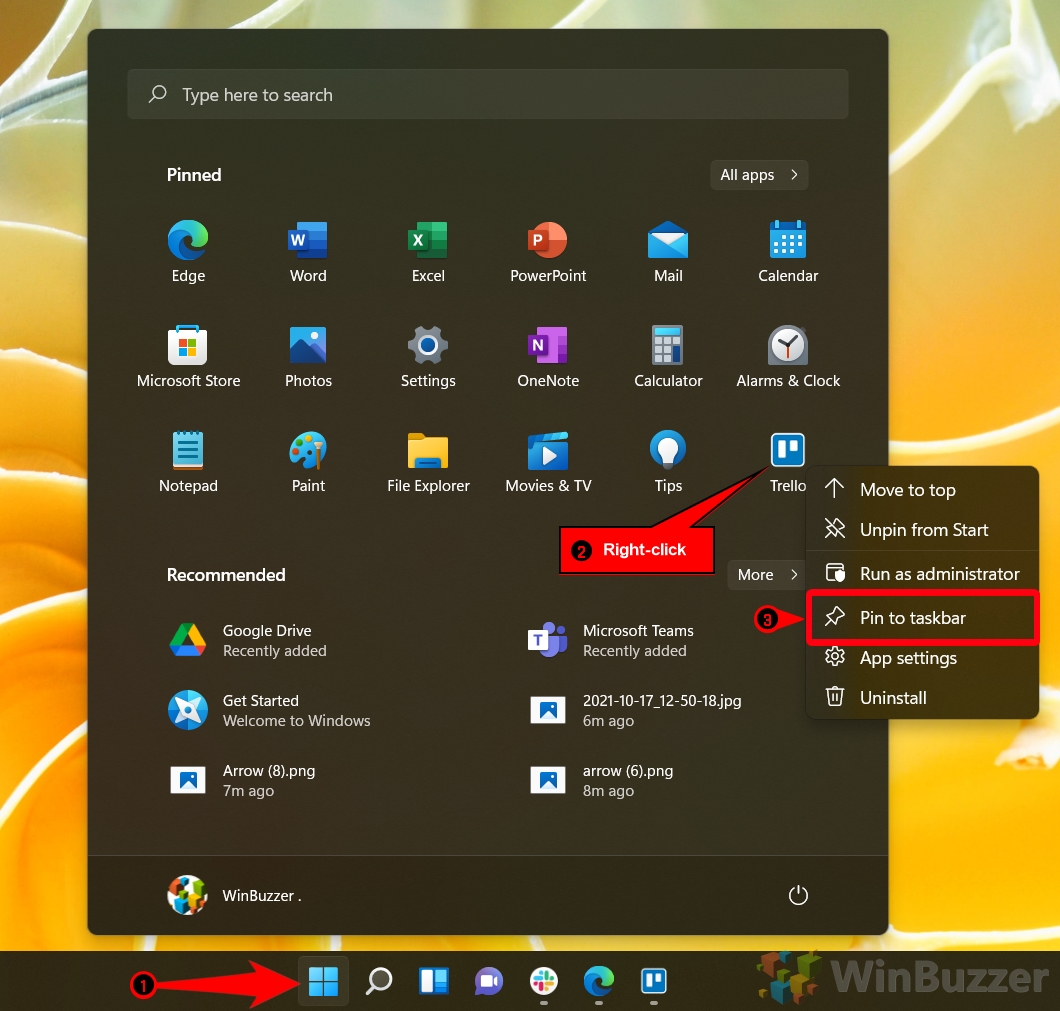Screen dimensions: 1060x1011
Task: Expand the All apps list
Action: click(759, 175)
